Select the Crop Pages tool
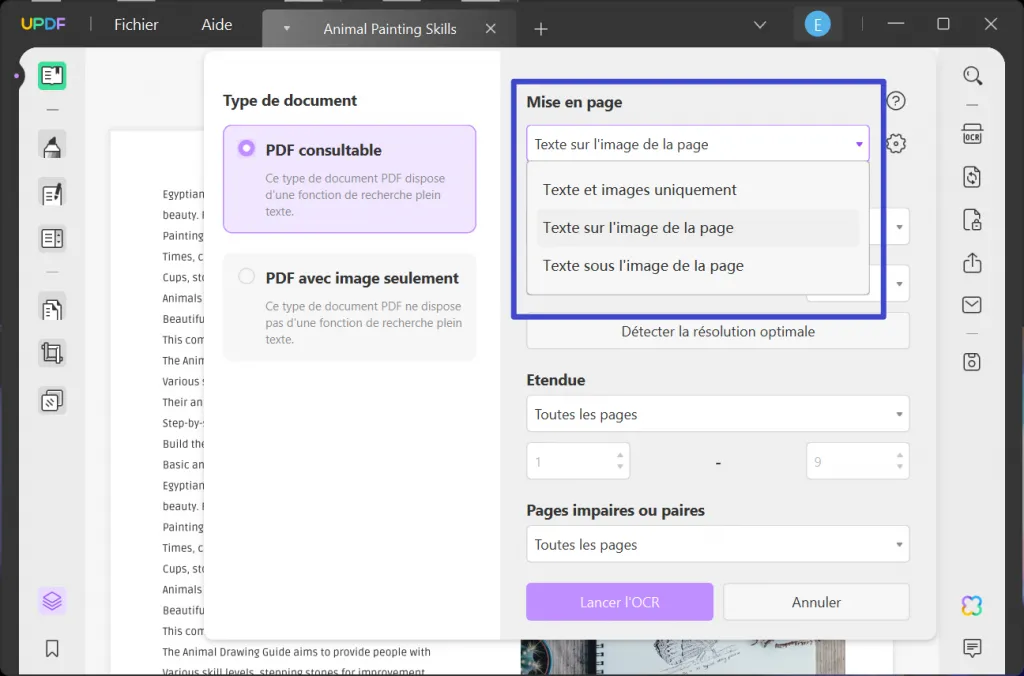This screenshot has height=676, width=1024. (51, 353)
